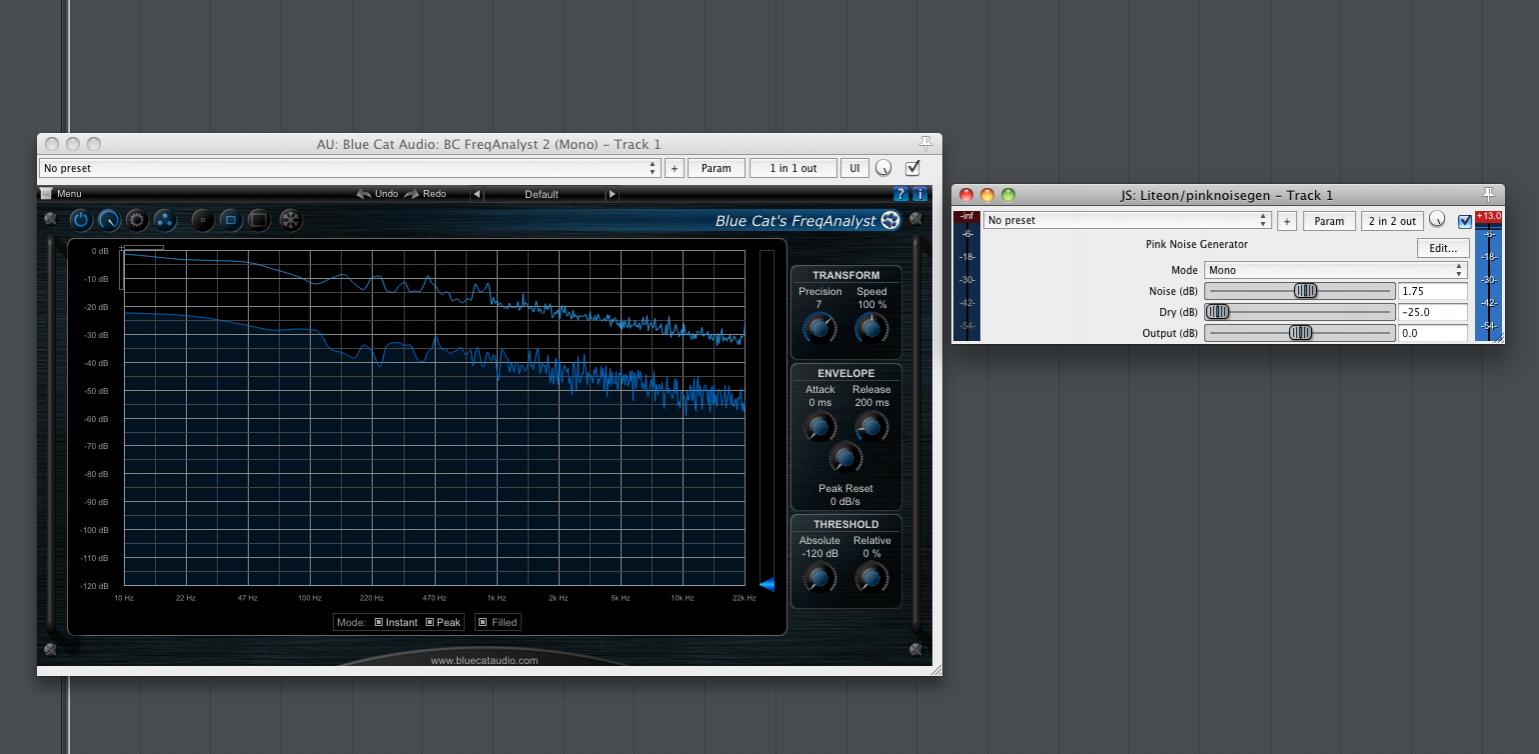
Task: Click the wet/dry knob in FreqAnalyst header
Action: [884, 168]
